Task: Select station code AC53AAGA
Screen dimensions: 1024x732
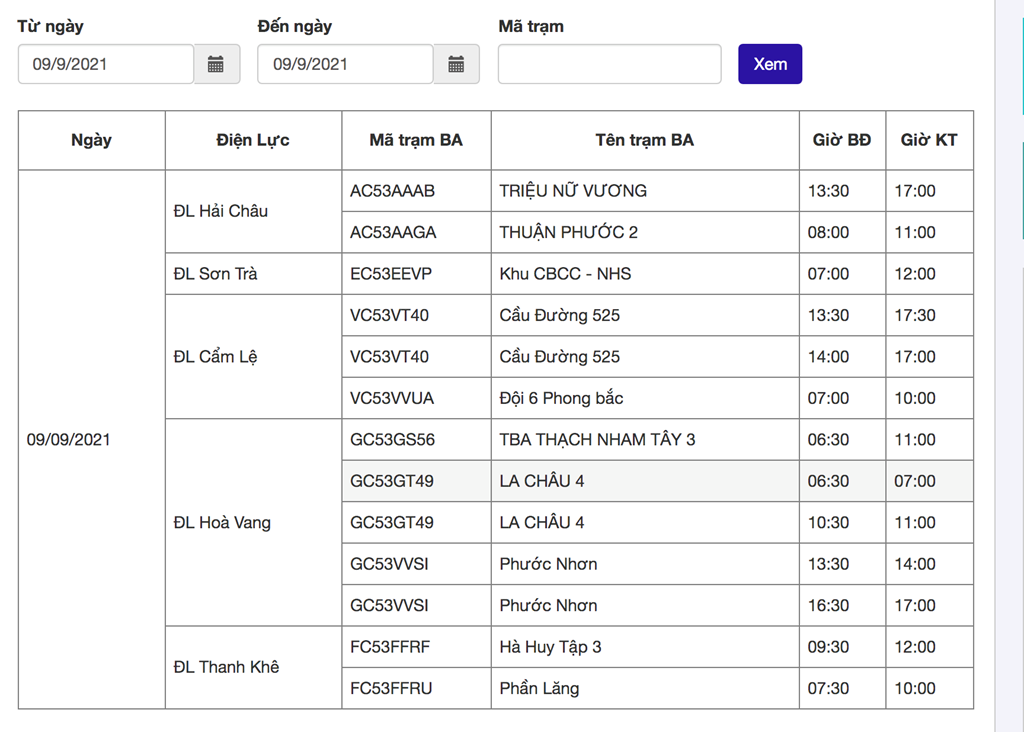Action: (393, 232)
